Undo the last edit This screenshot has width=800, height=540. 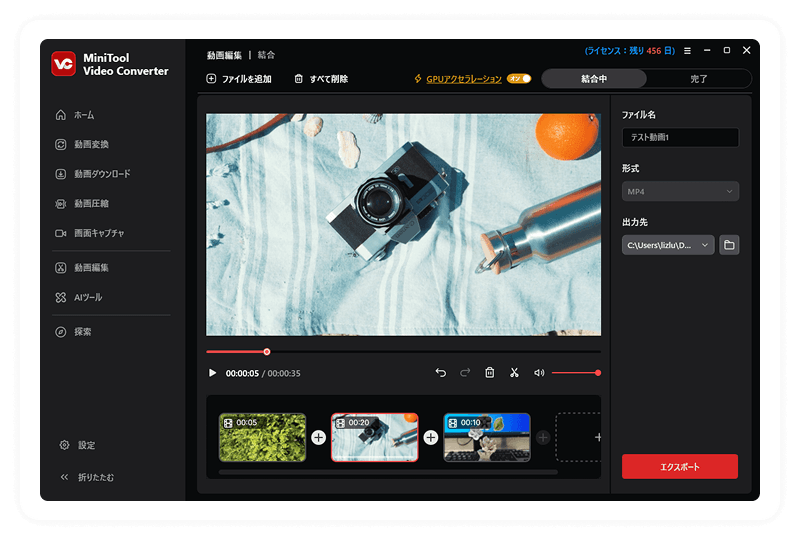click(441, 373)
